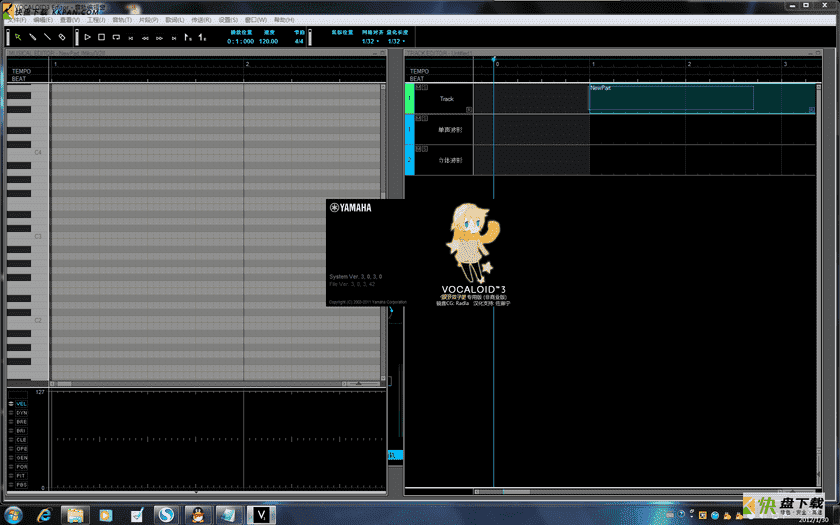Viewport: 840px width, 525px height.
Task: Click the playback position field 0:1:000
Action: click(241, 41)
